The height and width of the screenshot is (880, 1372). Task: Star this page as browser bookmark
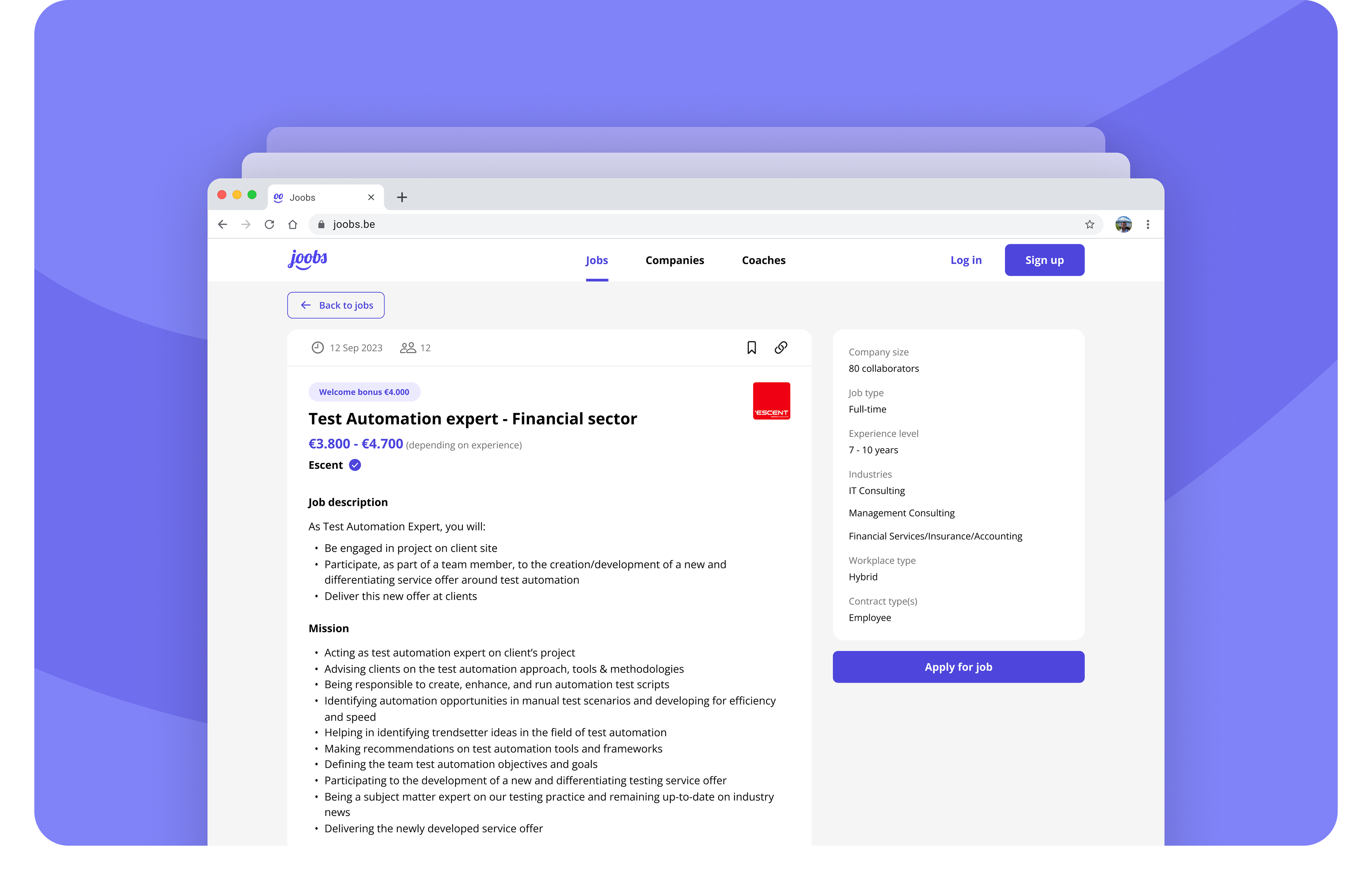pos(1089,224)
